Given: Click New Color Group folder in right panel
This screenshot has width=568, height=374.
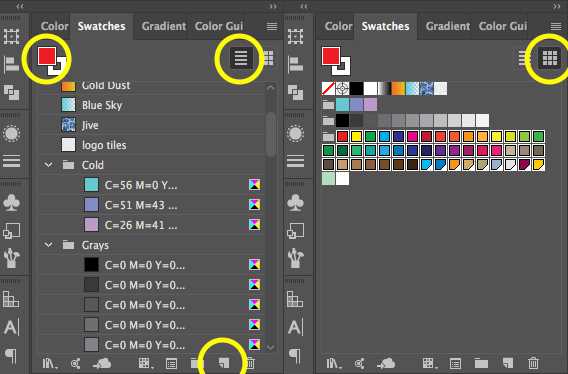Looking at the screenshot, I should (x=481, y=363).
